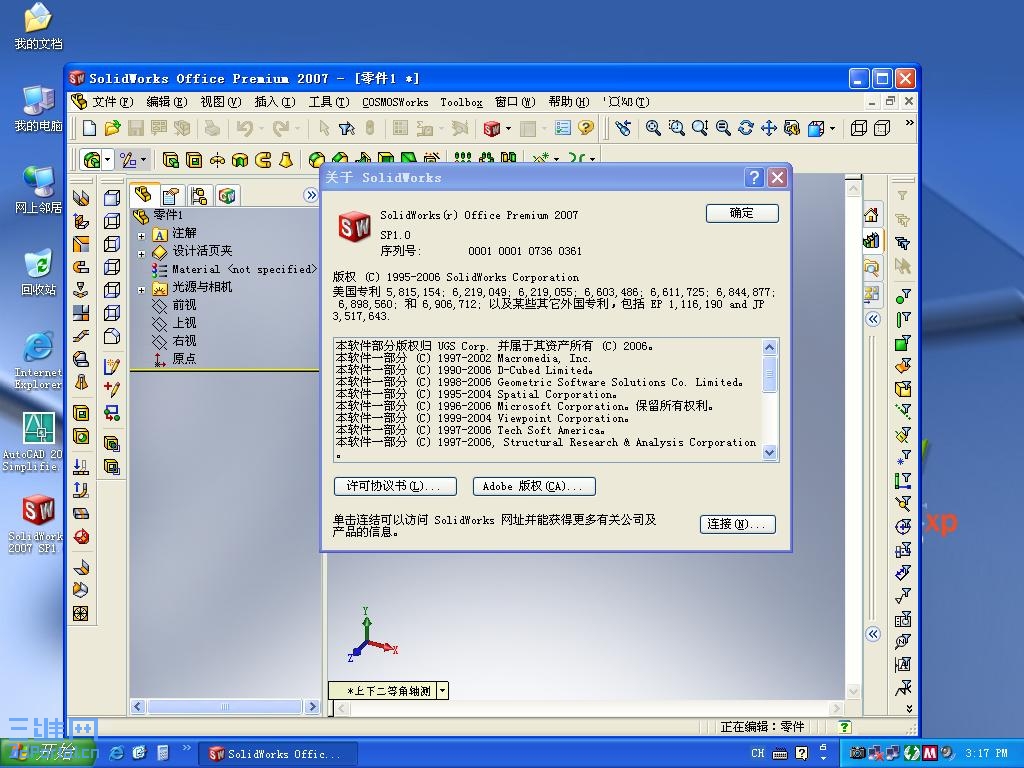Click the properties checklist icon beside Help
This screenshot has width=1024, height=768.
tap(563, 128)
